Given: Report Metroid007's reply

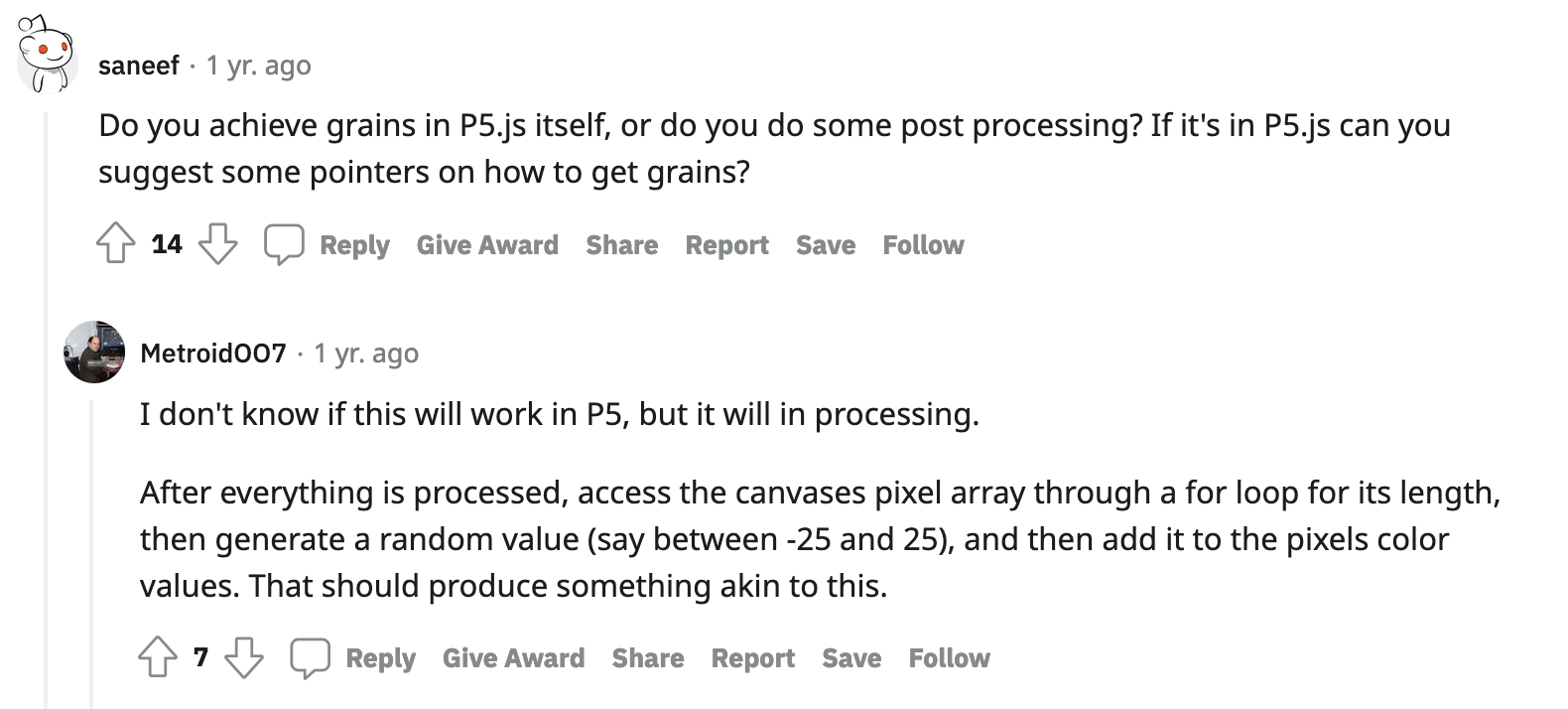Looking at the screenshot, I should tap(752, 658).
